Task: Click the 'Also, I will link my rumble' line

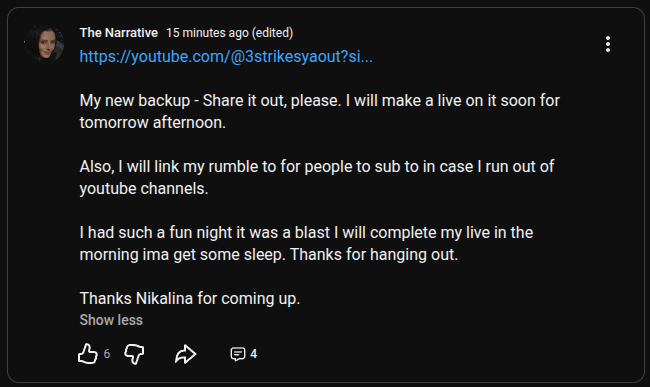Action: pyautogui.click(x=317, y=167)
